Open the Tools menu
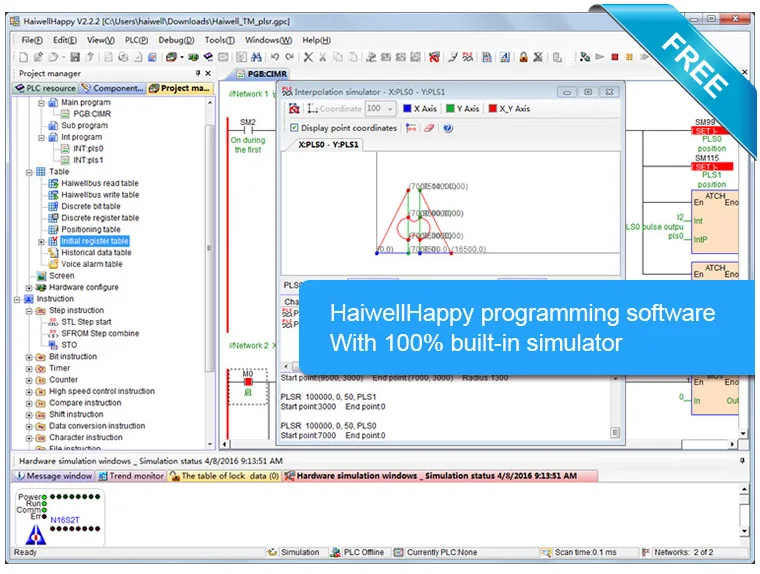The height and width of the screenshot is (574, 760). click(220, 40)
